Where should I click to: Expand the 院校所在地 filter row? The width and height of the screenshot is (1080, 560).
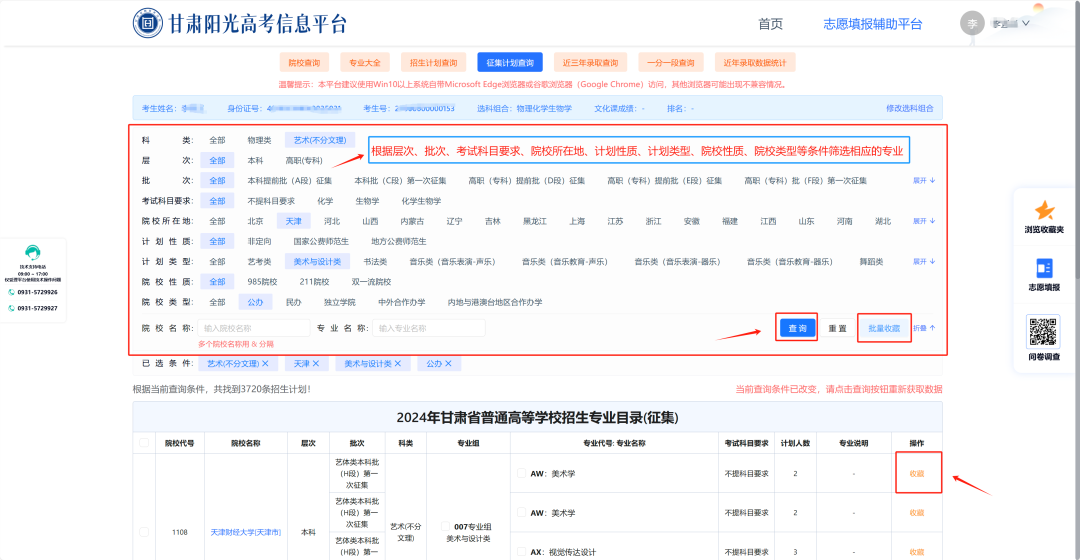[924, 221]
